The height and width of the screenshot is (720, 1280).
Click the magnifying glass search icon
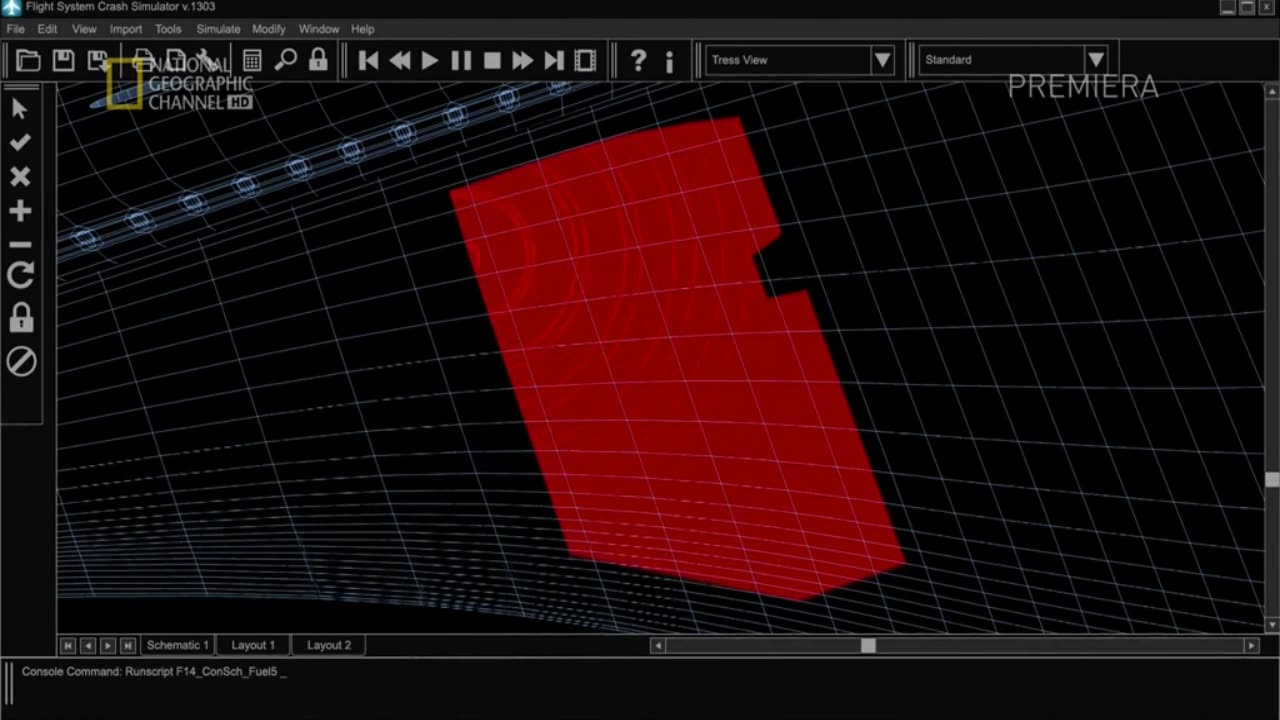(285, 60)
